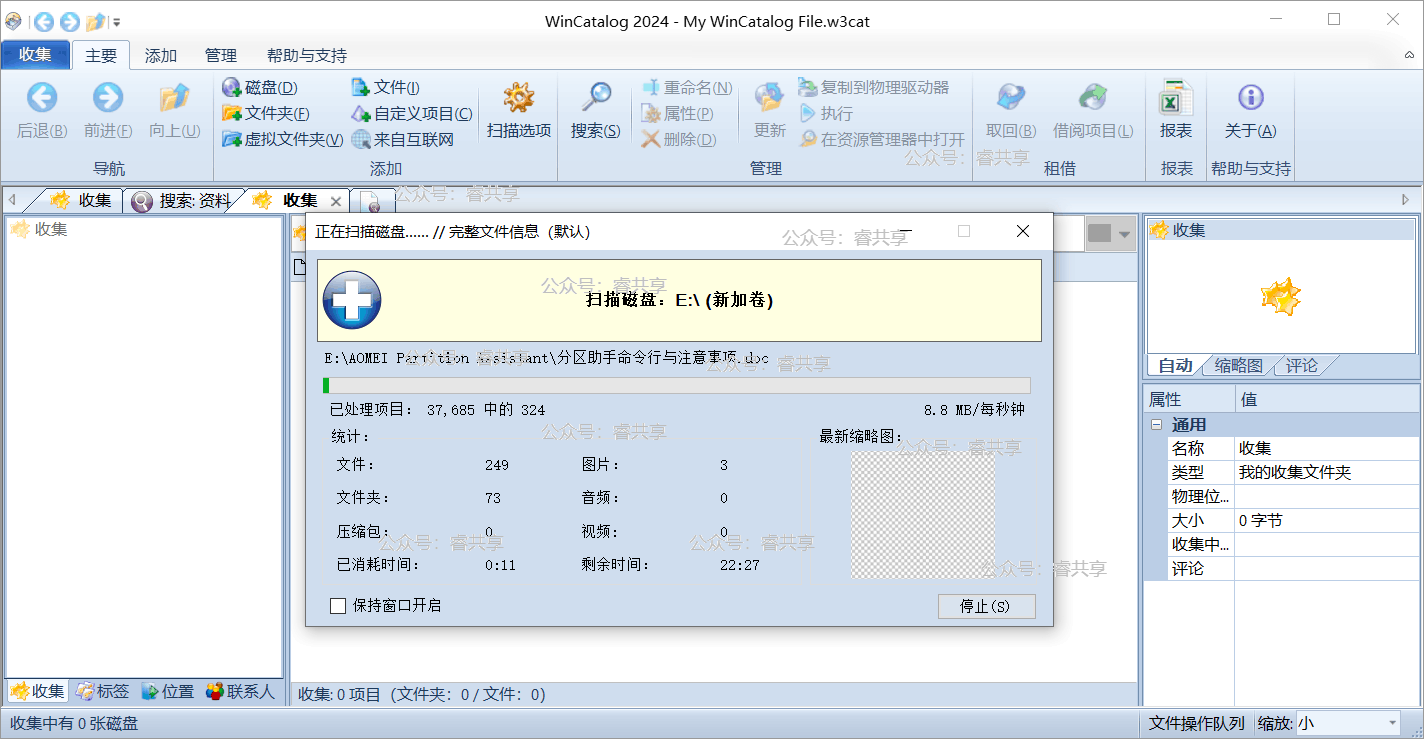Click the Loan item 借阅项目(L) icon
The image size is (1424, 739).
click(1093, 98)
